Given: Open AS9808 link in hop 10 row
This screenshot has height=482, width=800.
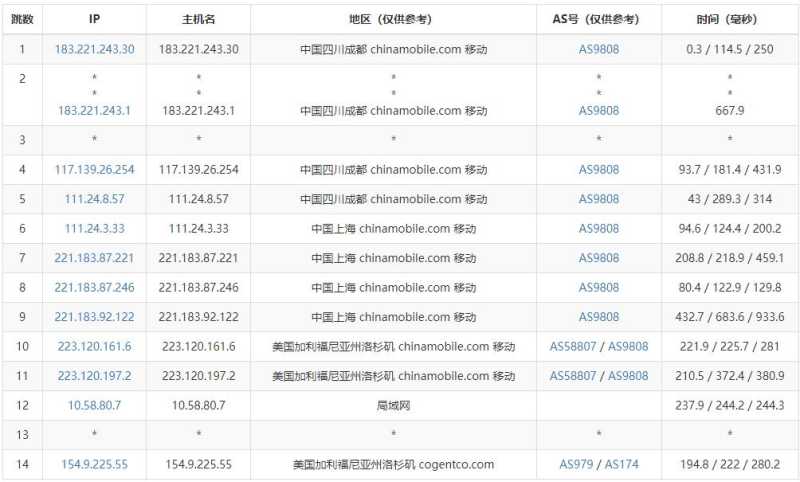Looking at the screenshot, I should (x=628, y=346).
